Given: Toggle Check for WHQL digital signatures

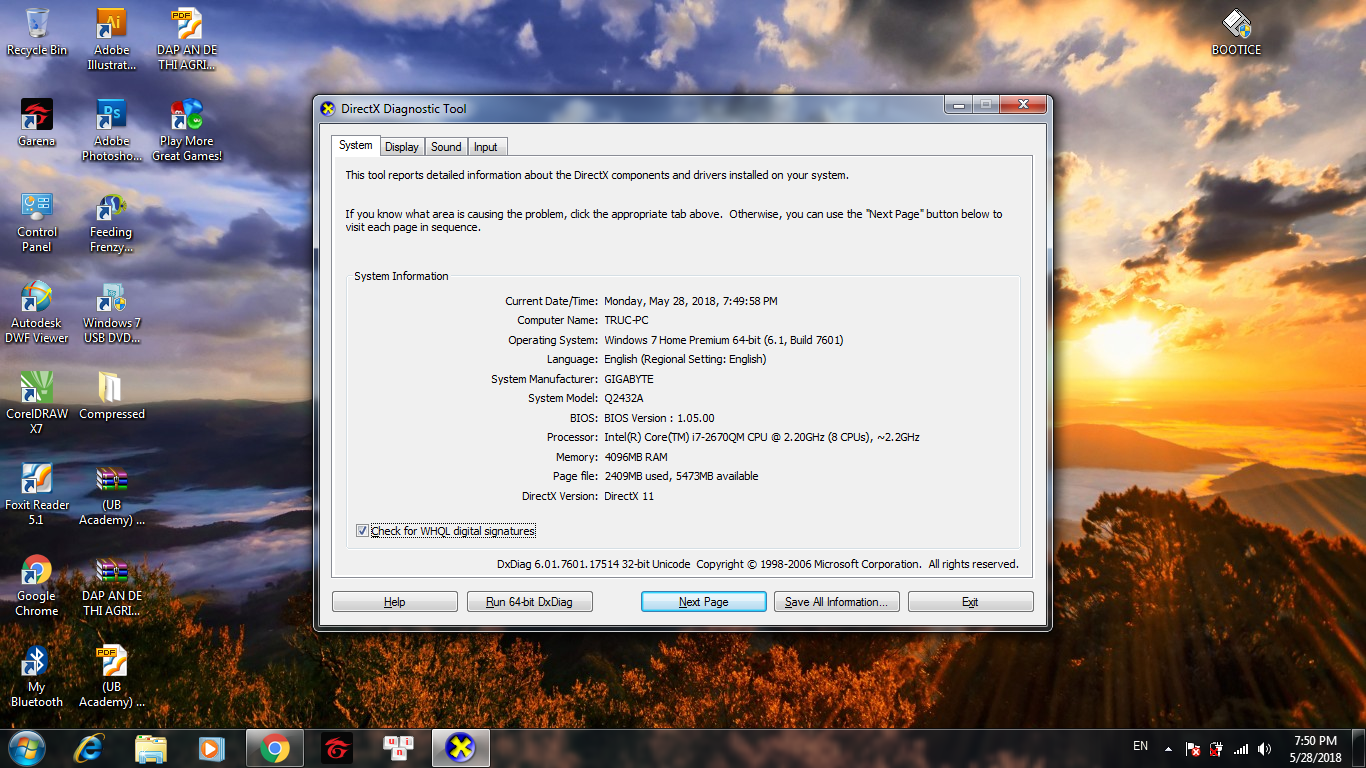Looking at the screenshot, I should 362,531.
